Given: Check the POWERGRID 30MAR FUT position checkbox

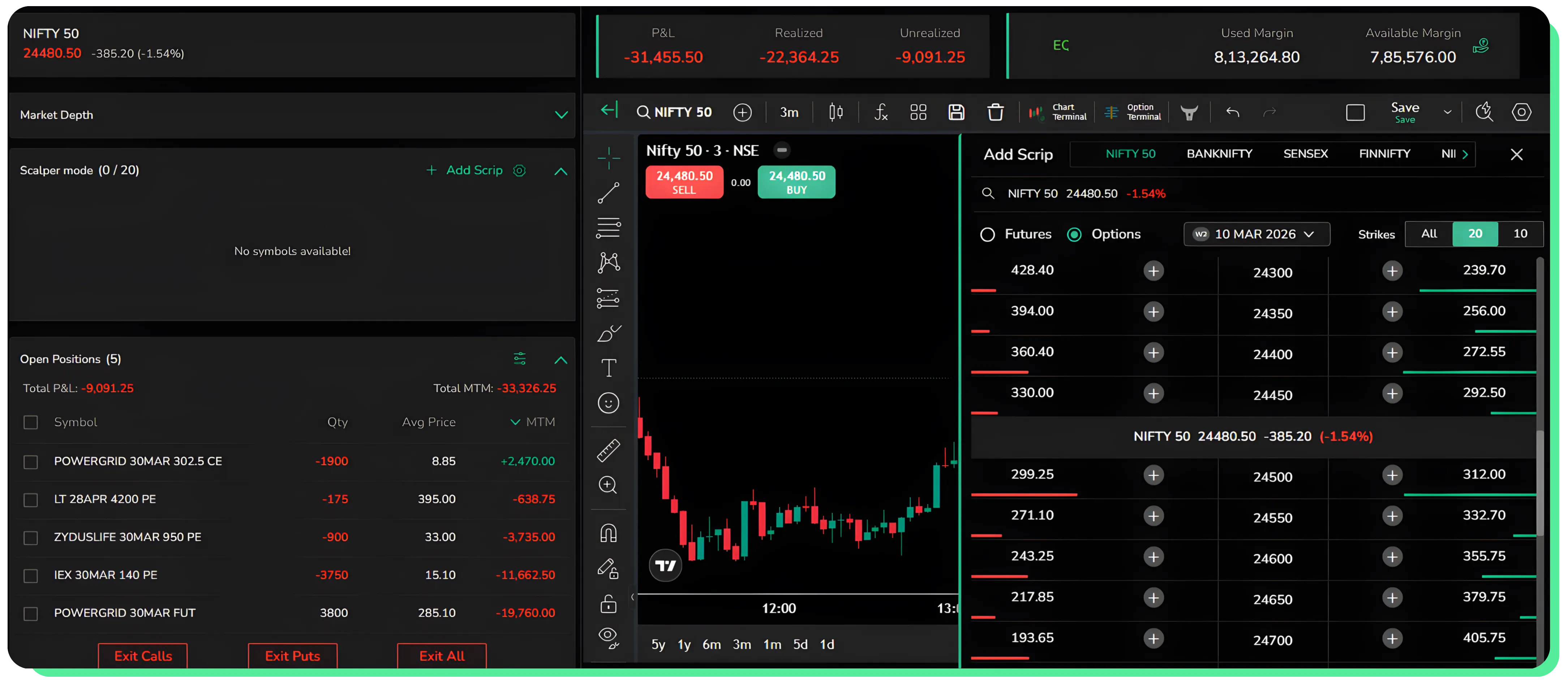Looking at the screenshot, I should [x=30, y=614].
